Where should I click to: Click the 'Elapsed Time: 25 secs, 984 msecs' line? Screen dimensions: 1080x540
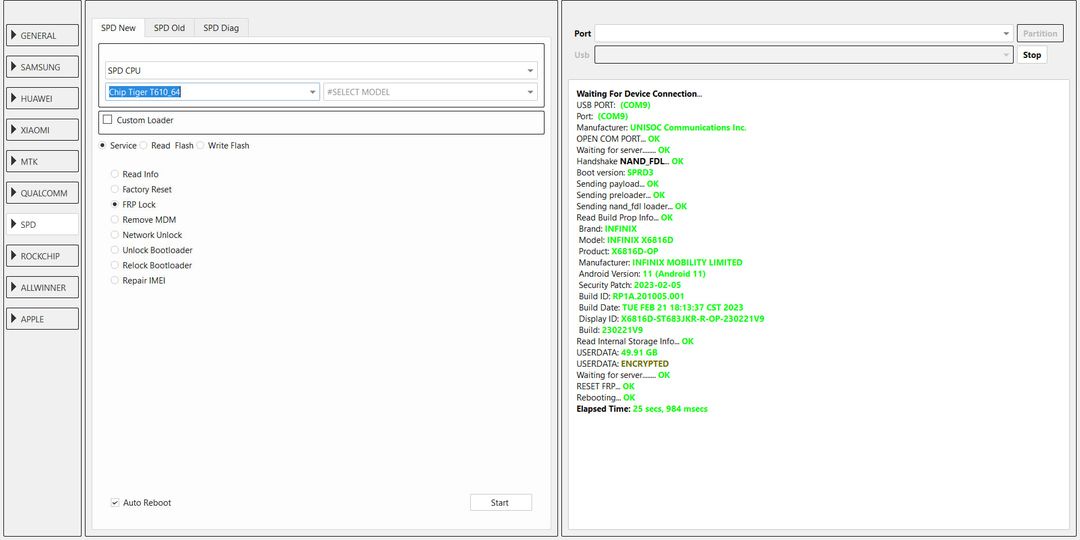642,409
